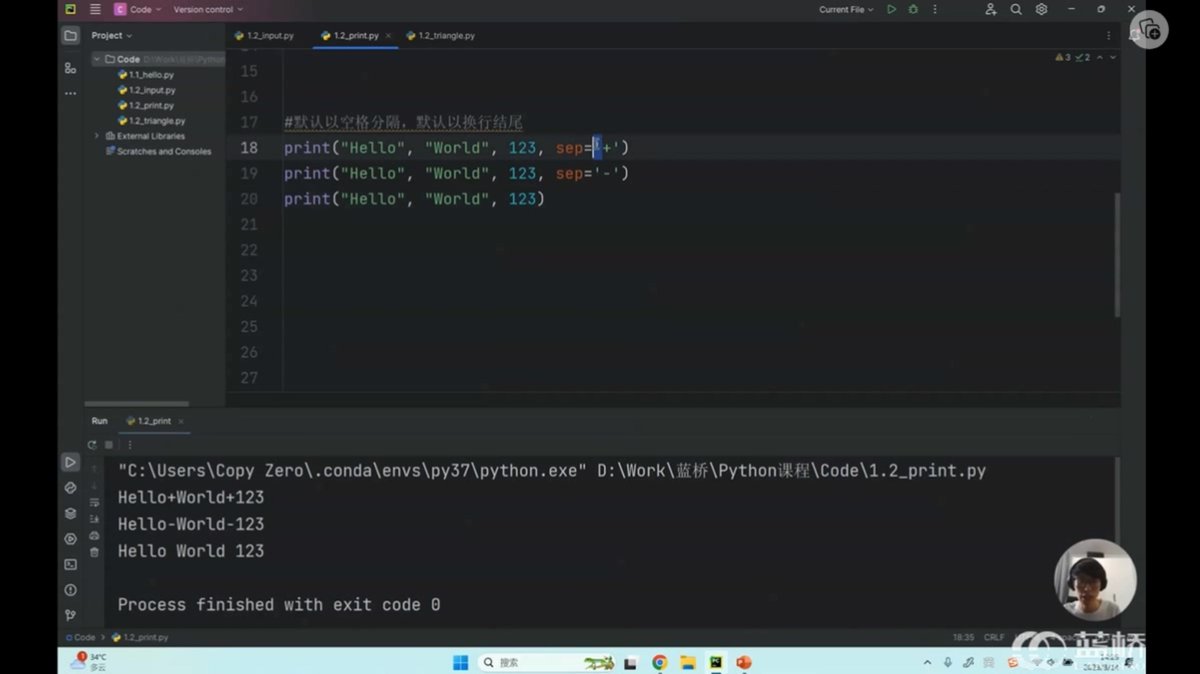
Task: Print the run console output icon
Action: click(94, 535)
